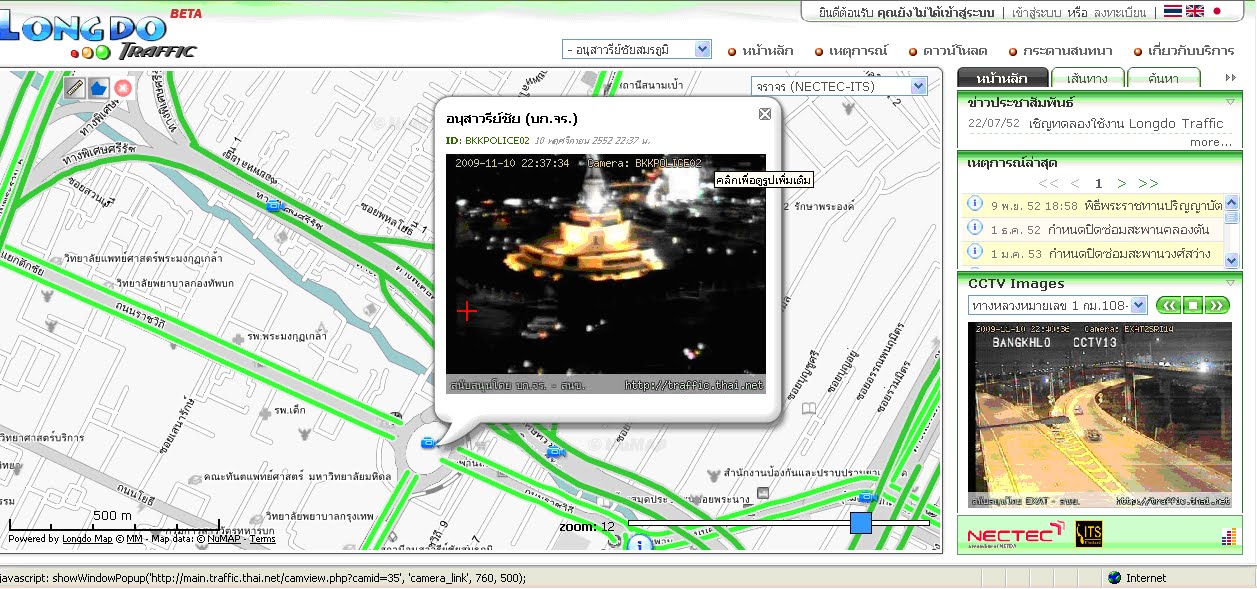The image size is (1257, 589).
Task: Select the หน้าหลัก side panel tab
Action: pyautogui.click(x=1002, y=78)
